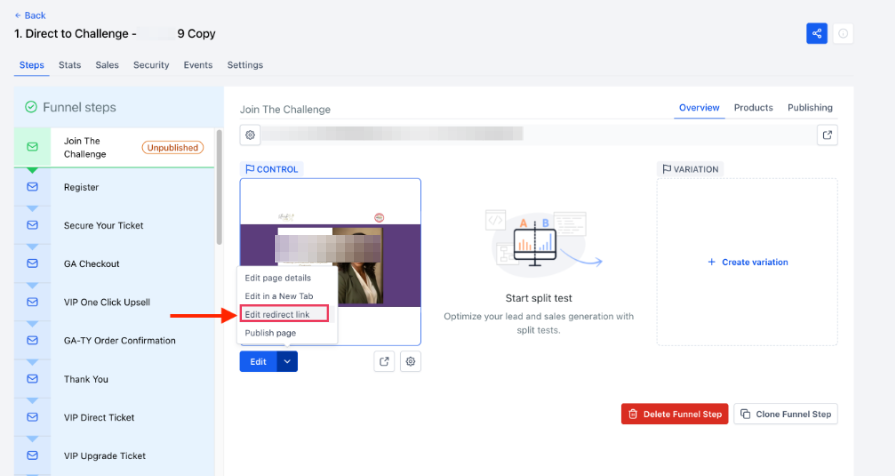
Task: Switch to the Publishing tab
Action: point(810,107)
